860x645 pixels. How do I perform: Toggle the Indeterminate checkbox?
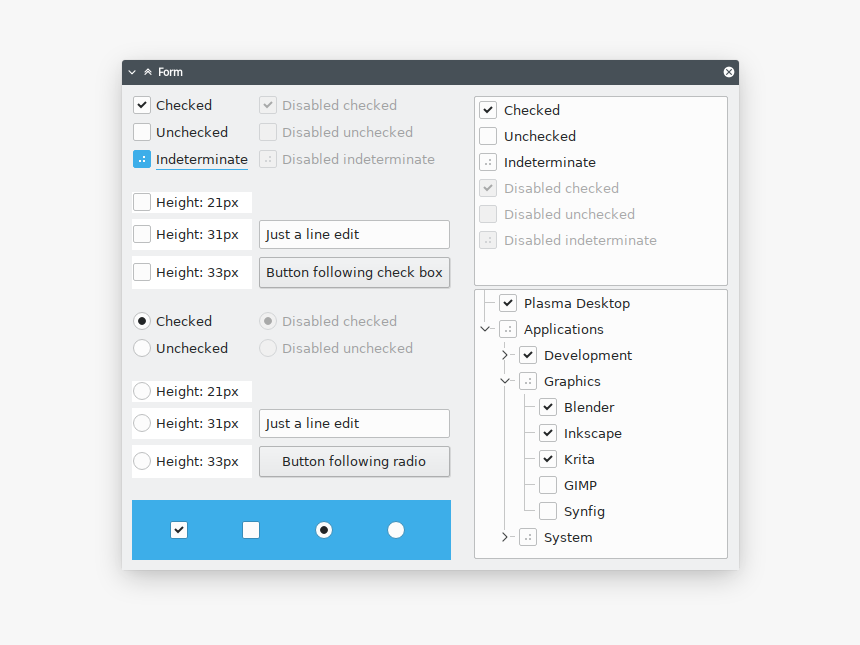pos(141,158)
